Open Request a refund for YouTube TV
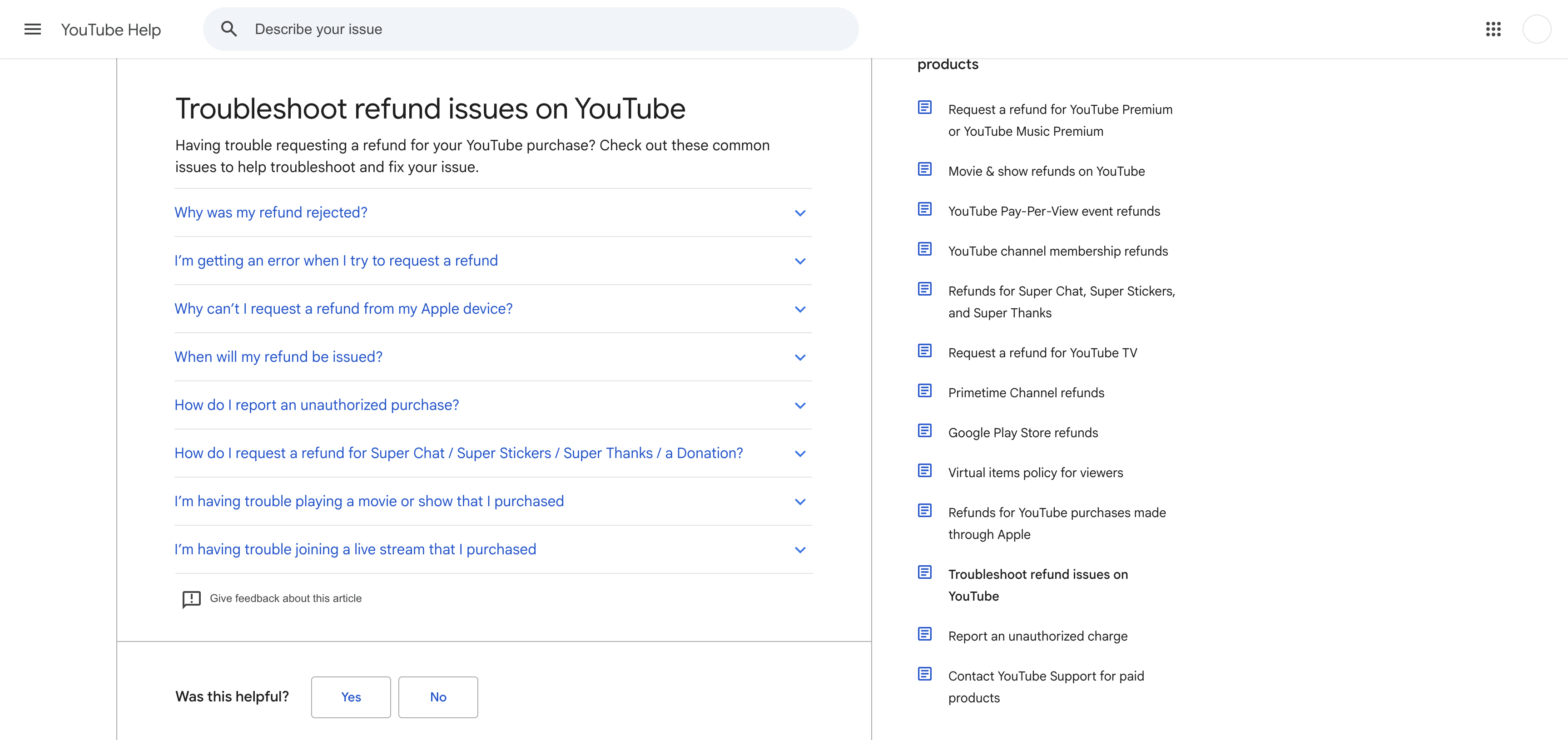 (1042, 353)
